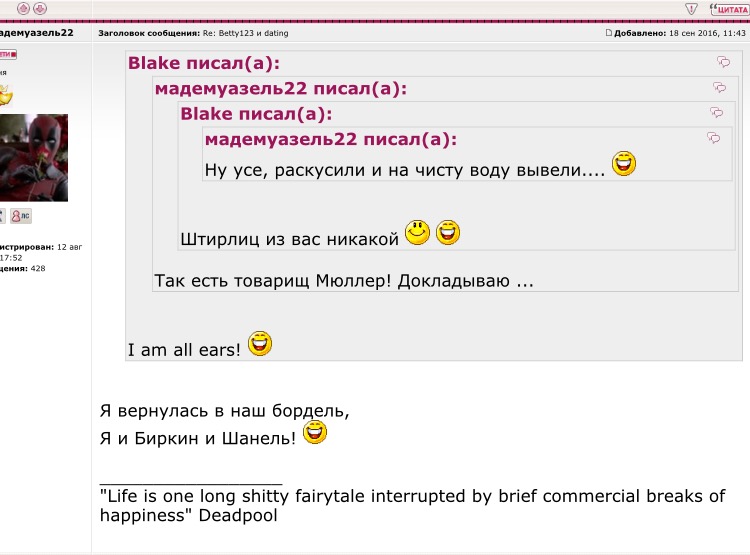Click the speech bubble icon in outermost Blake quote
The width and height of the screenshot is (750, 555).
click(723, 62)
